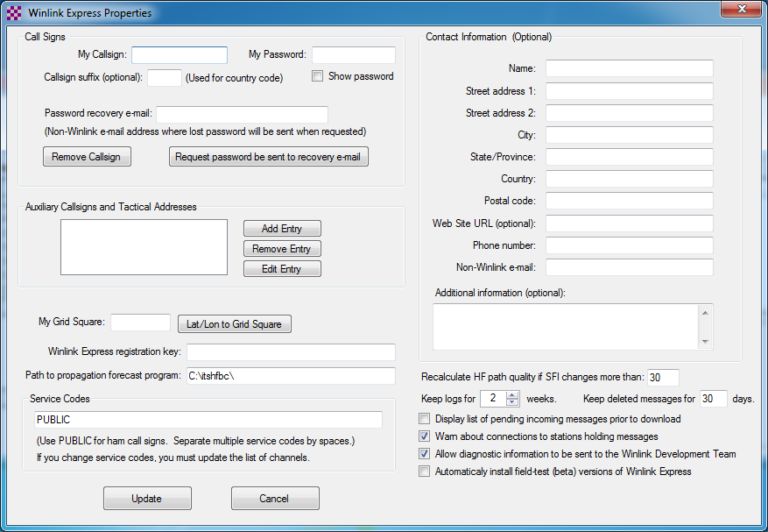Screen dimensions: 768x532
Task: Click the propagation forecast program path field
Action: (291, 376)
